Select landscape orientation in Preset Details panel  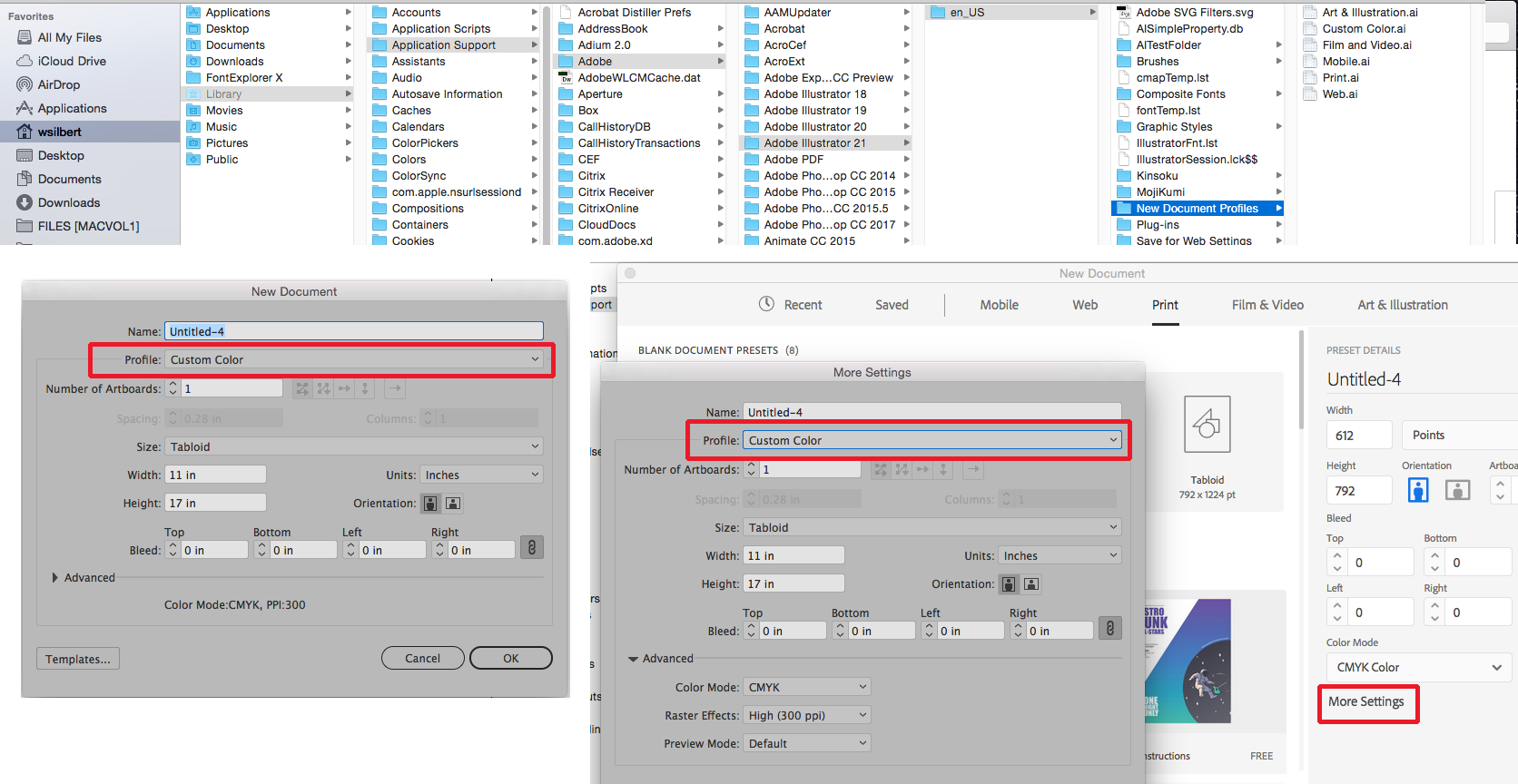coord(1457,490)
